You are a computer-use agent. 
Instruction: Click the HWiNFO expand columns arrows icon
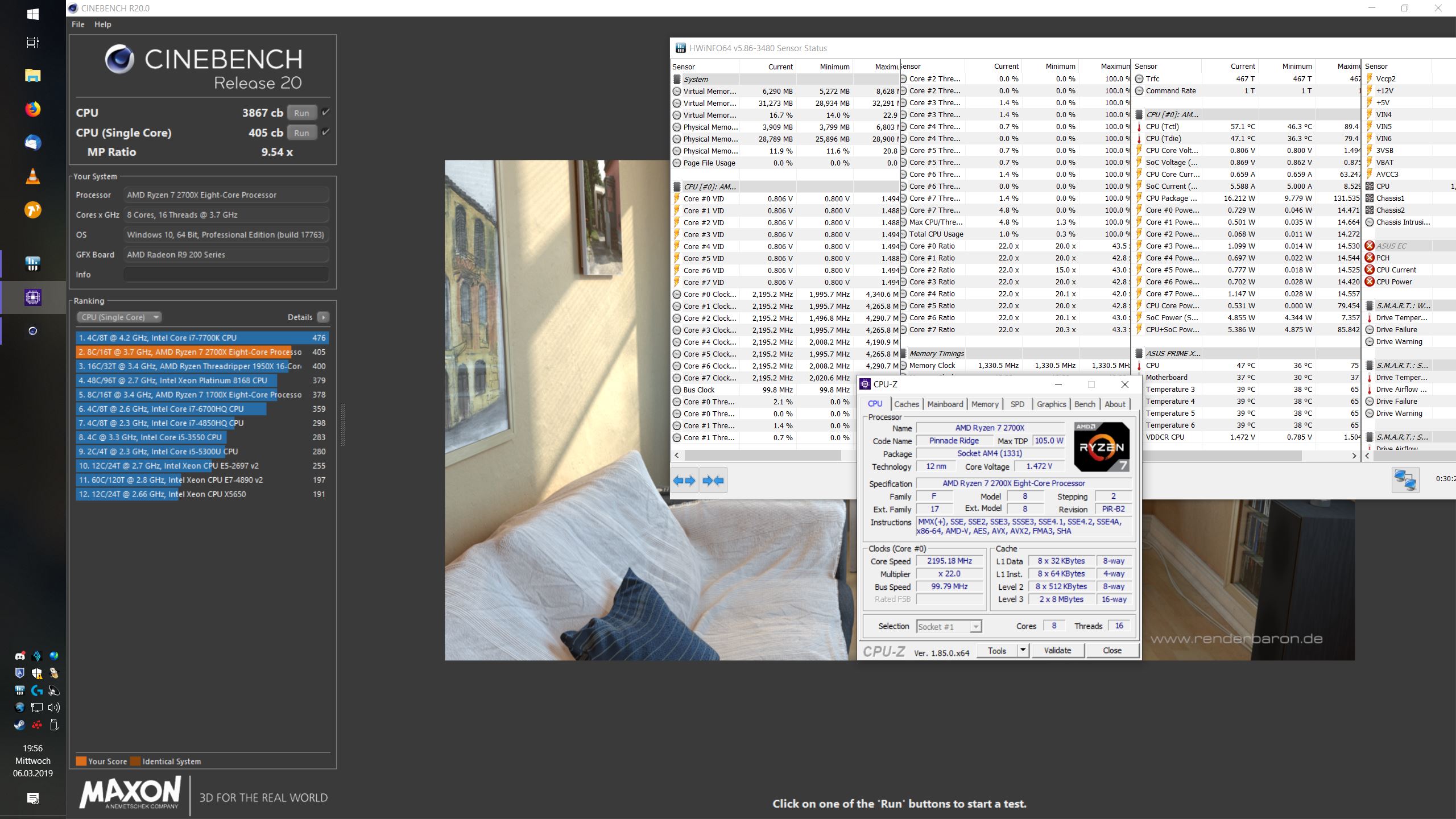[x=684, y=481]
